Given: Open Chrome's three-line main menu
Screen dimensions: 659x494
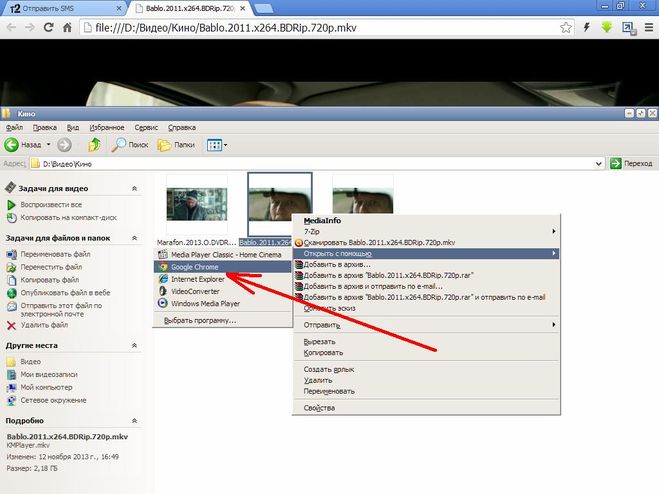Looking at the screenshot, I should (x=649, y=28).
